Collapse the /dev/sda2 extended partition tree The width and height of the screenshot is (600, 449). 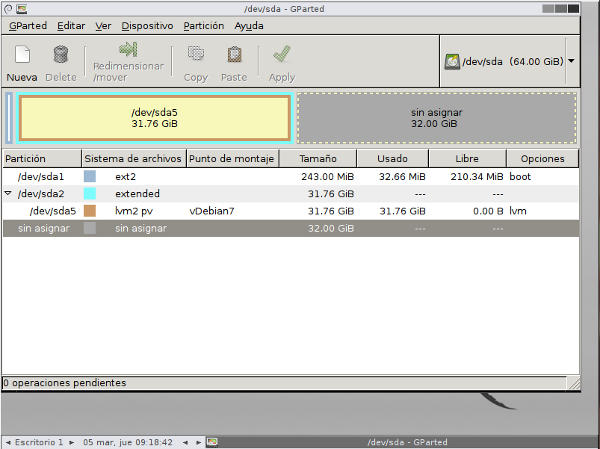8,193
